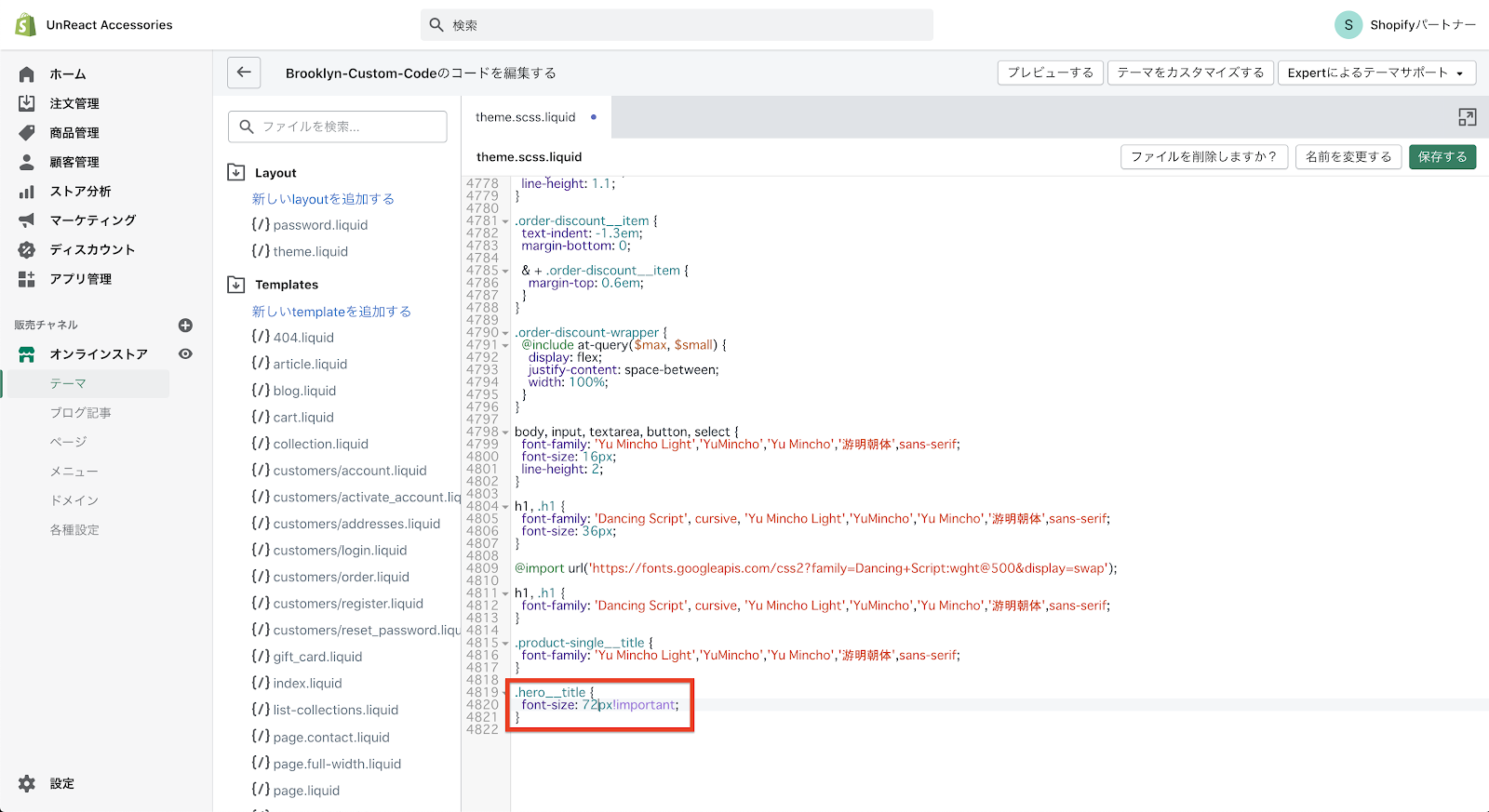Open the Expert theme support dropdown
This screenshot has width=1489, height=812.
click(1375, 73)
